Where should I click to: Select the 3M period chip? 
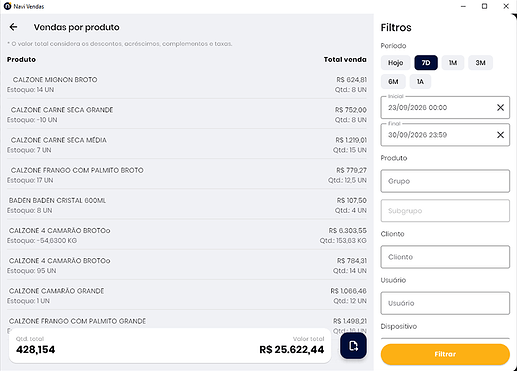[x=480, y=63]
